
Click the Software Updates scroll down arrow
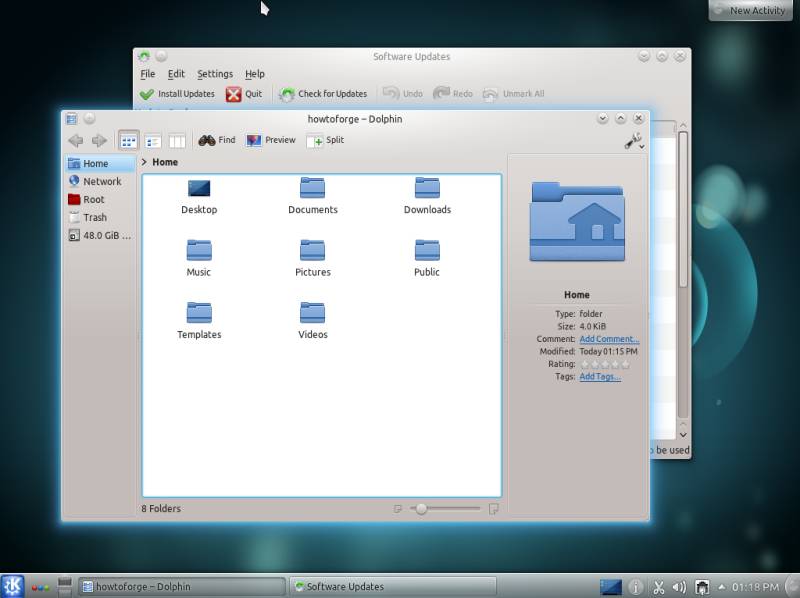point(683,435)
